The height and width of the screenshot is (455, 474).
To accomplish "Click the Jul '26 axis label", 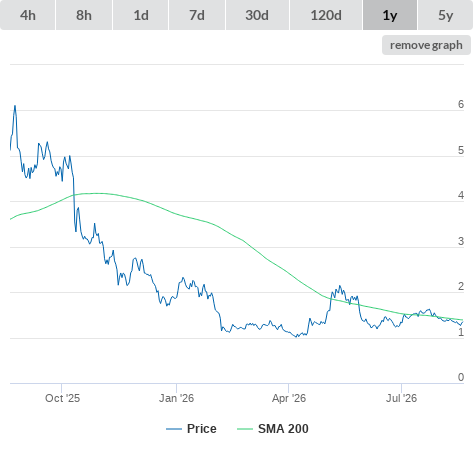I will tap(401, 398).
